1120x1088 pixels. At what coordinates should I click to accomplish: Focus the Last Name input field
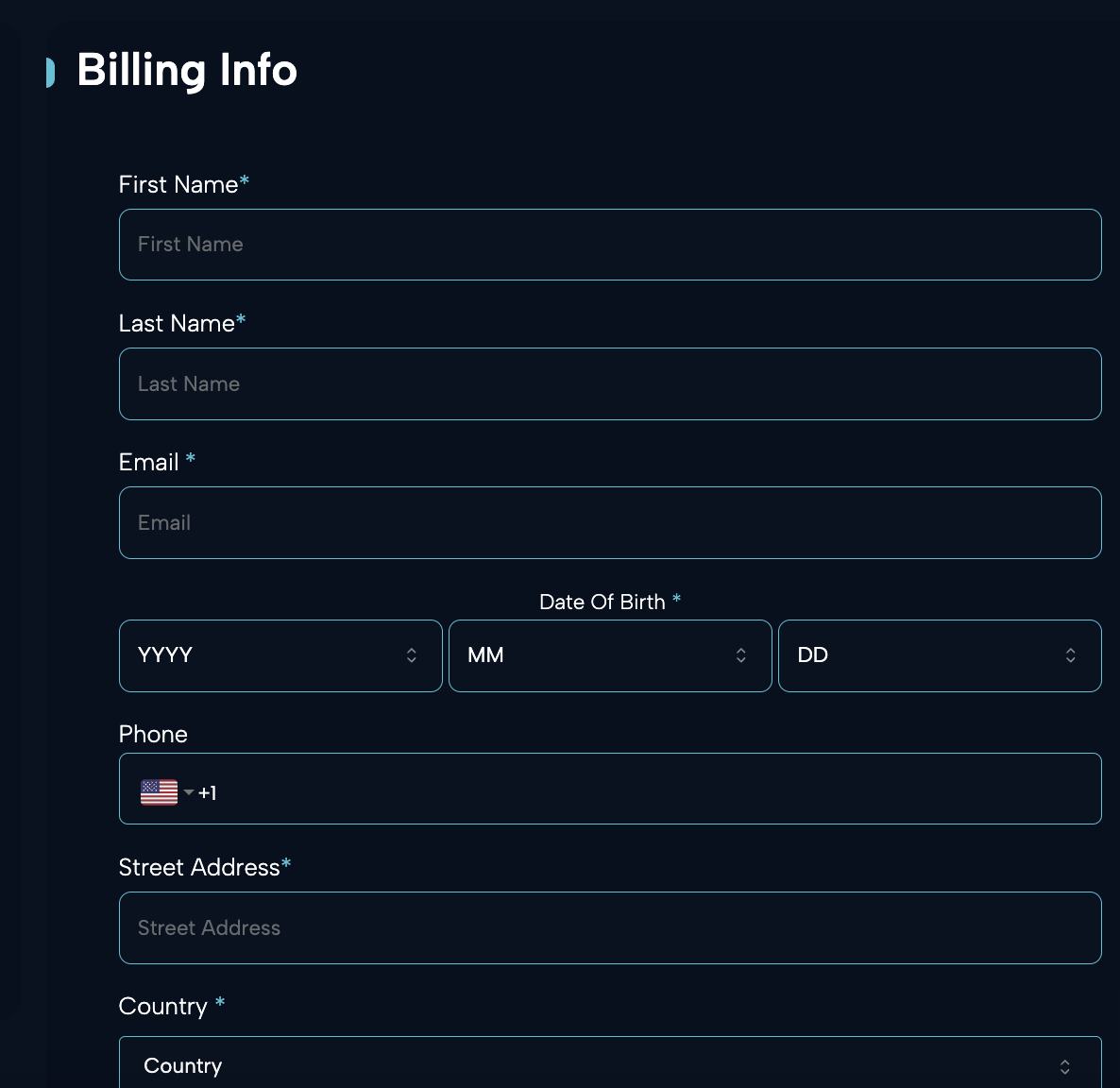[x=610, y=383]
